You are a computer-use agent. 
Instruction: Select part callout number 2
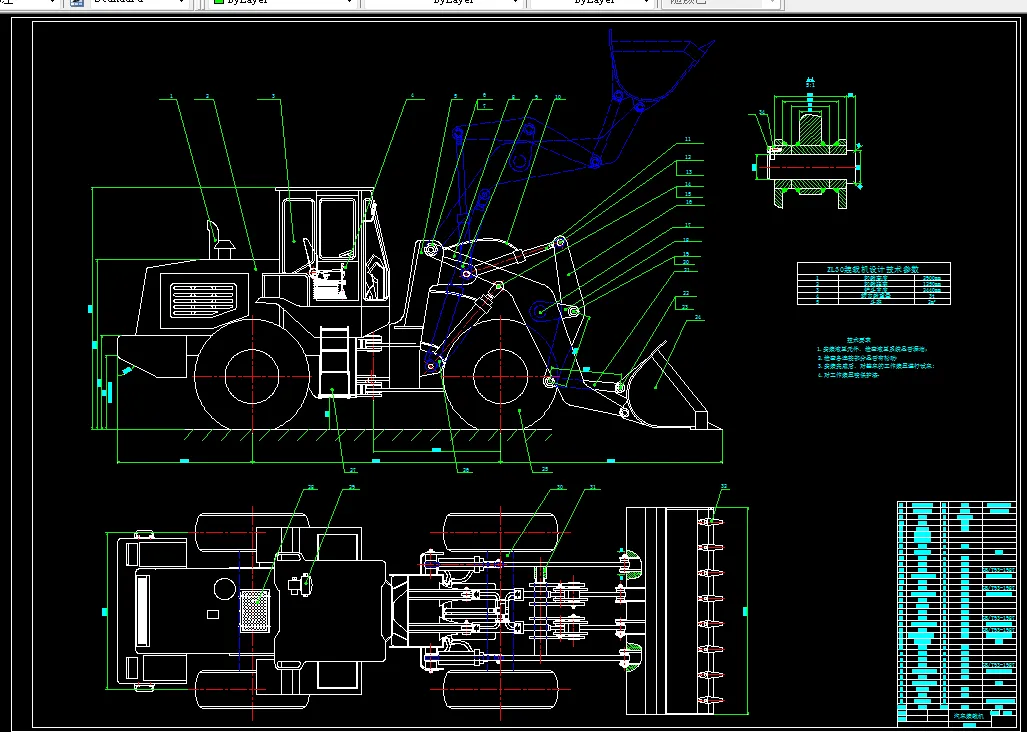[x=207, y=96]
